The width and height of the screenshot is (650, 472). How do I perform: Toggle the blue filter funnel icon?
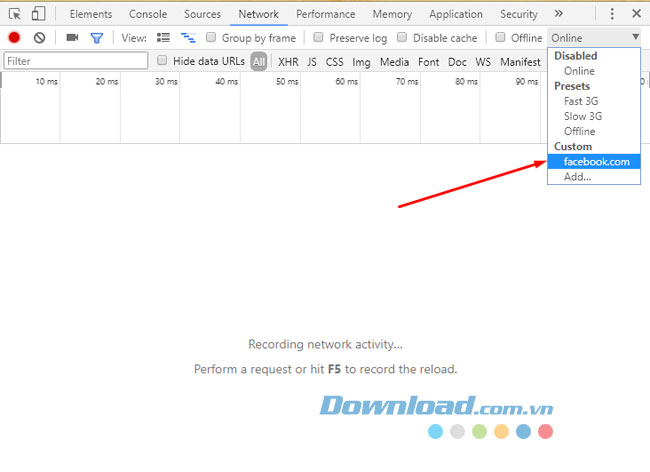point(97,37)
